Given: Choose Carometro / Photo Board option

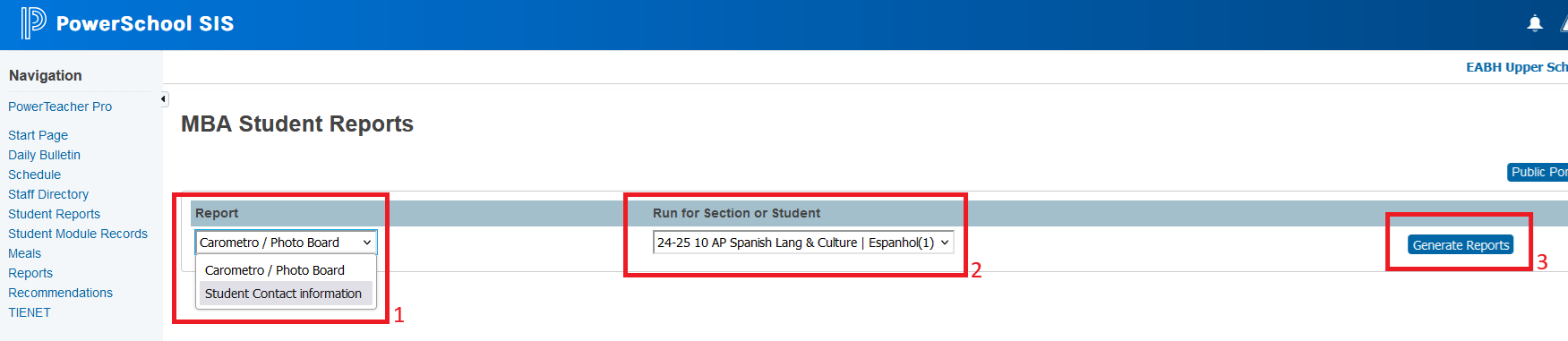Looking at the screenshot, I should click(274, 270).
